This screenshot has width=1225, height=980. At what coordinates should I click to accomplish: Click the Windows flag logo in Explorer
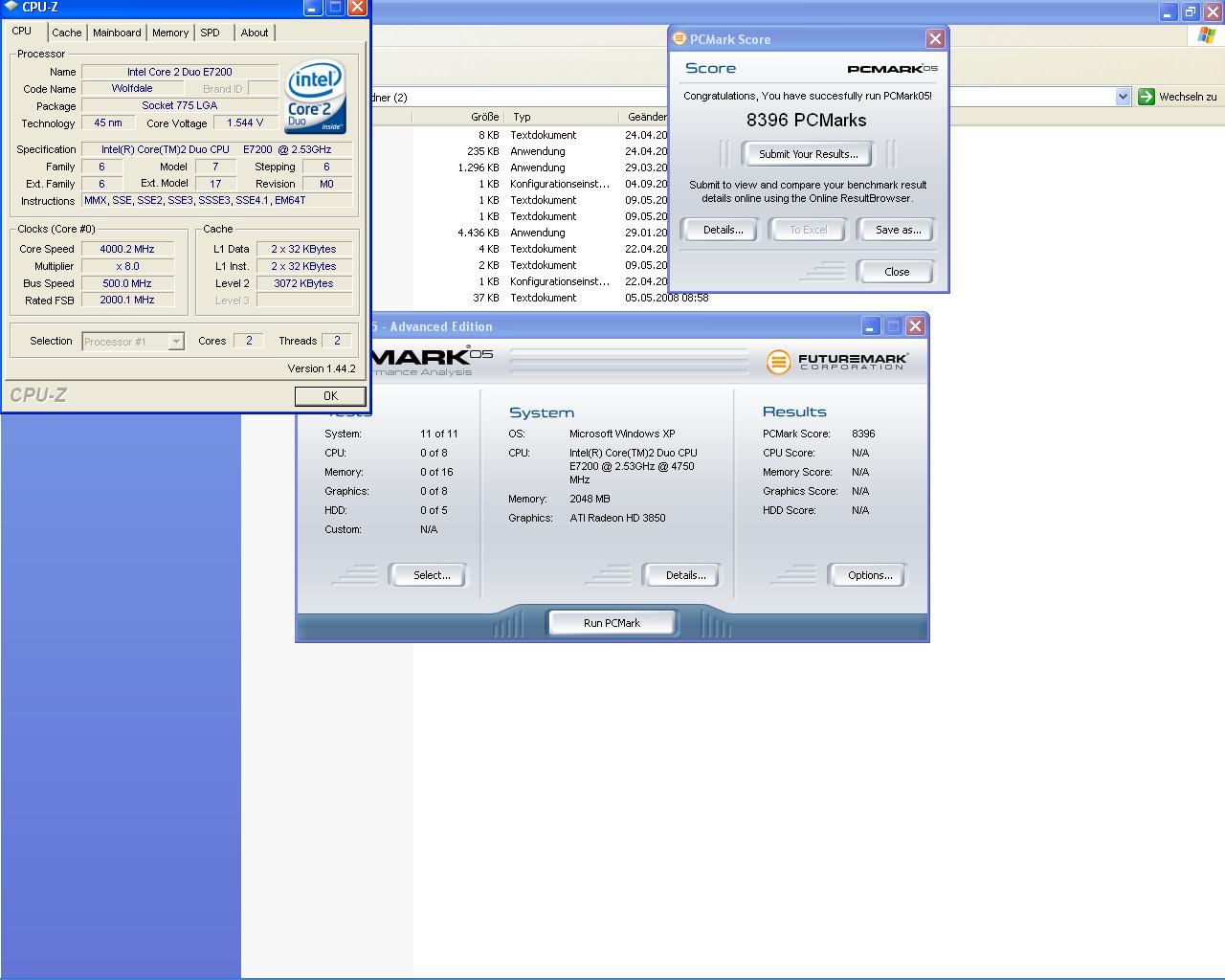tap(1208, 35)
